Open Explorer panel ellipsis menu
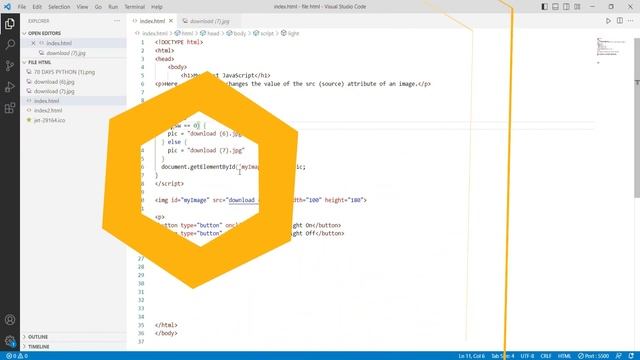Image resolution: width=640 pixels, height=360 pixels. (117, 21)
